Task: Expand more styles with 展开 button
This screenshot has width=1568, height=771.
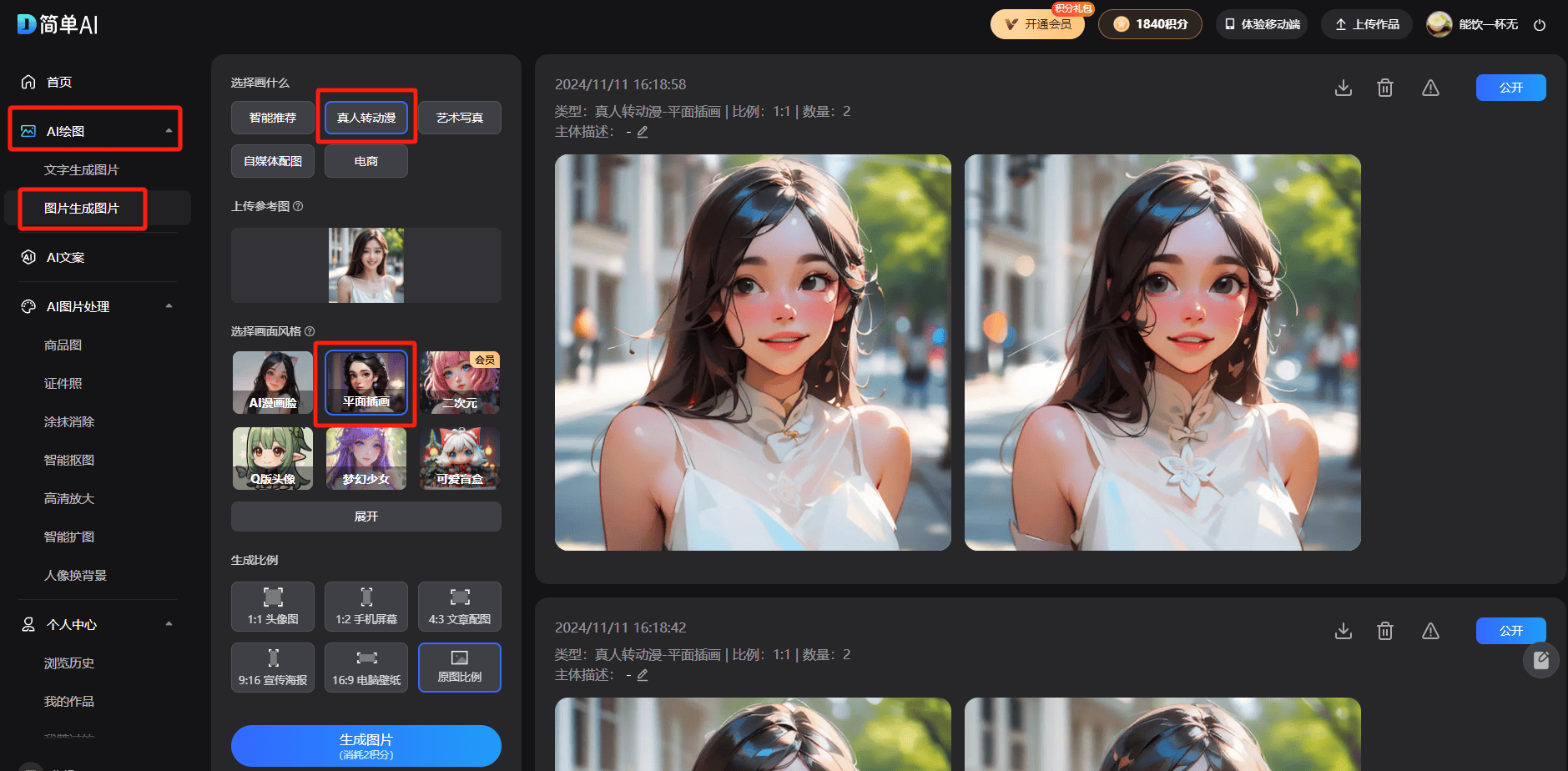Action: tap(366, 517)
